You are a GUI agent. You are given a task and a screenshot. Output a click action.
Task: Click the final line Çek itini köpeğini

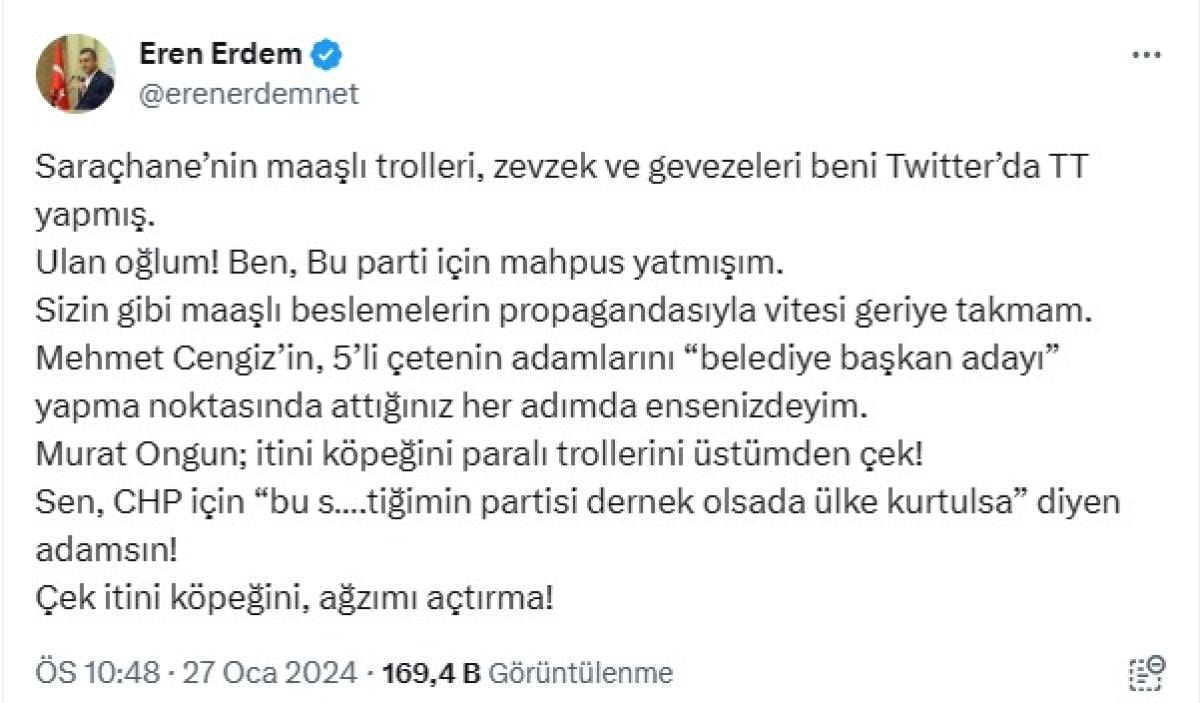(x=293, y=599)
